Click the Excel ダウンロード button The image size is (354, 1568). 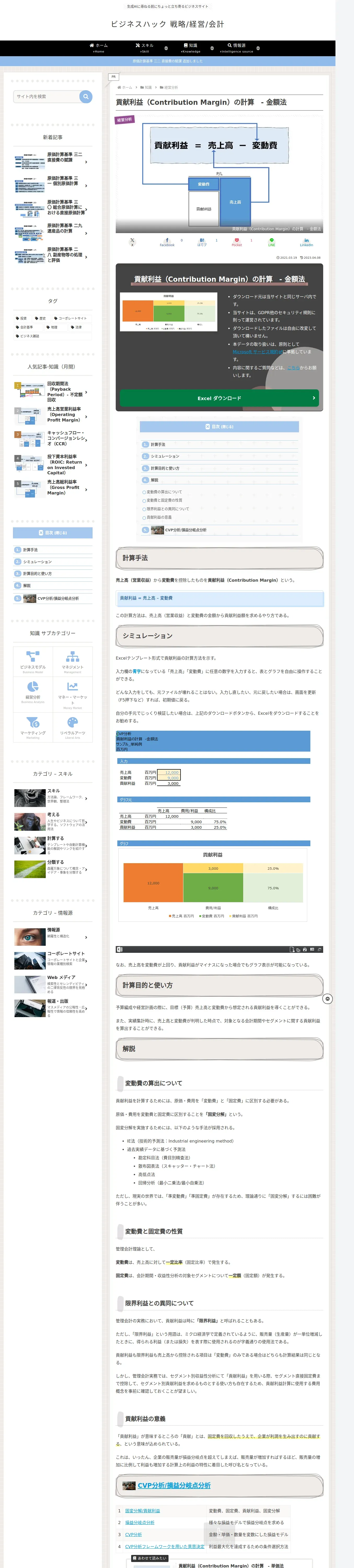[x=219, y=398]
